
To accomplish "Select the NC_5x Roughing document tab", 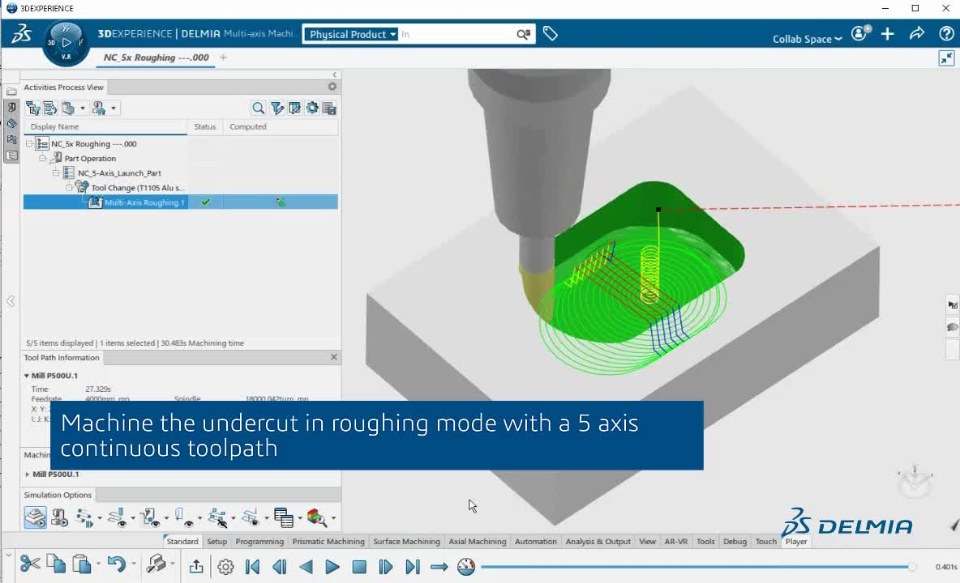I will click(156, 58).
